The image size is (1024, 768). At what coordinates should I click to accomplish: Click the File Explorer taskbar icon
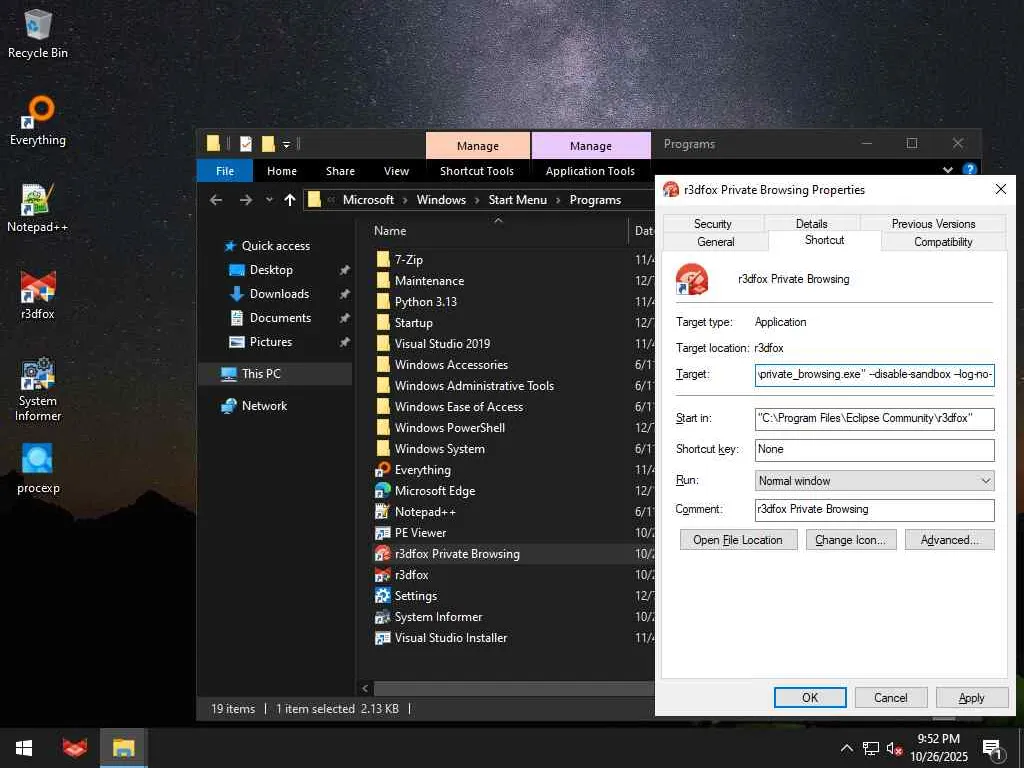pos(123,748)
